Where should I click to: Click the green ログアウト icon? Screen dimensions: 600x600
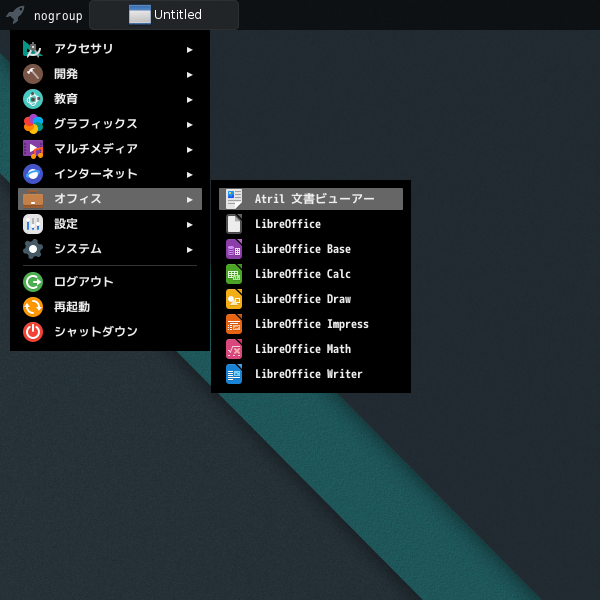click(x=33, y=282)
